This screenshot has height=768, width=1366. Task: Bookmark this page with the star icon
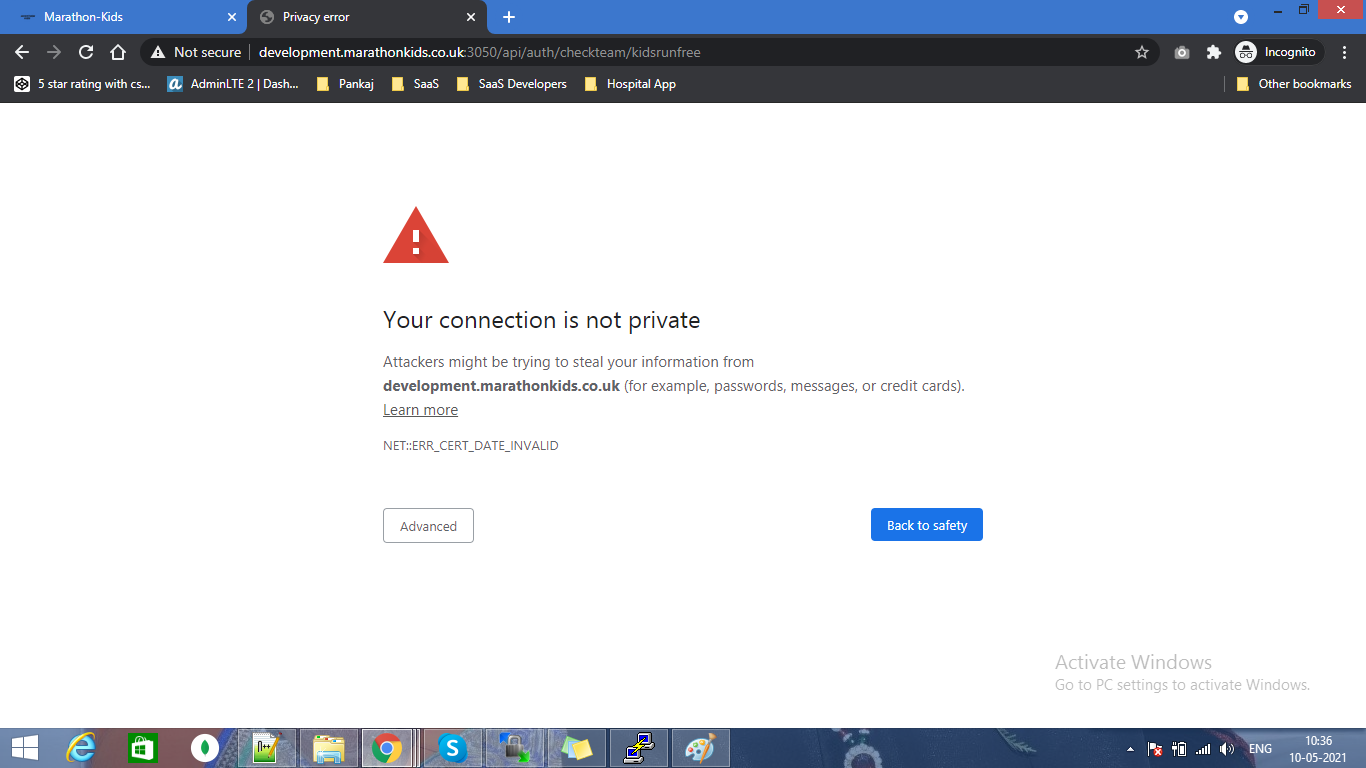coord(1141,52)
